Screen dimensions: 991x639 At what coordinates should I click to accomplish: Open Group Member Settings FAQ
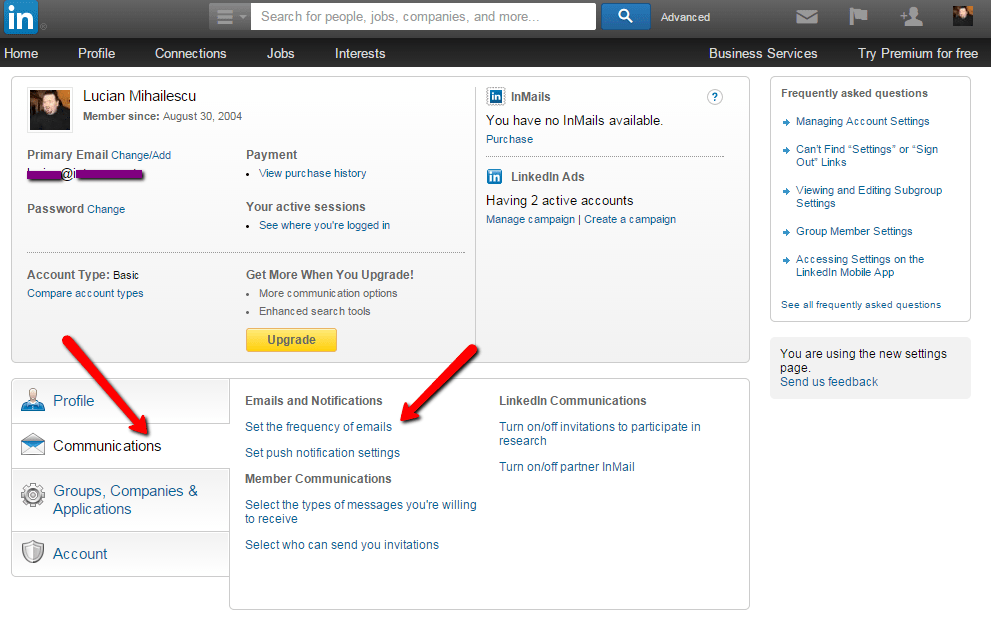[854, 231]
